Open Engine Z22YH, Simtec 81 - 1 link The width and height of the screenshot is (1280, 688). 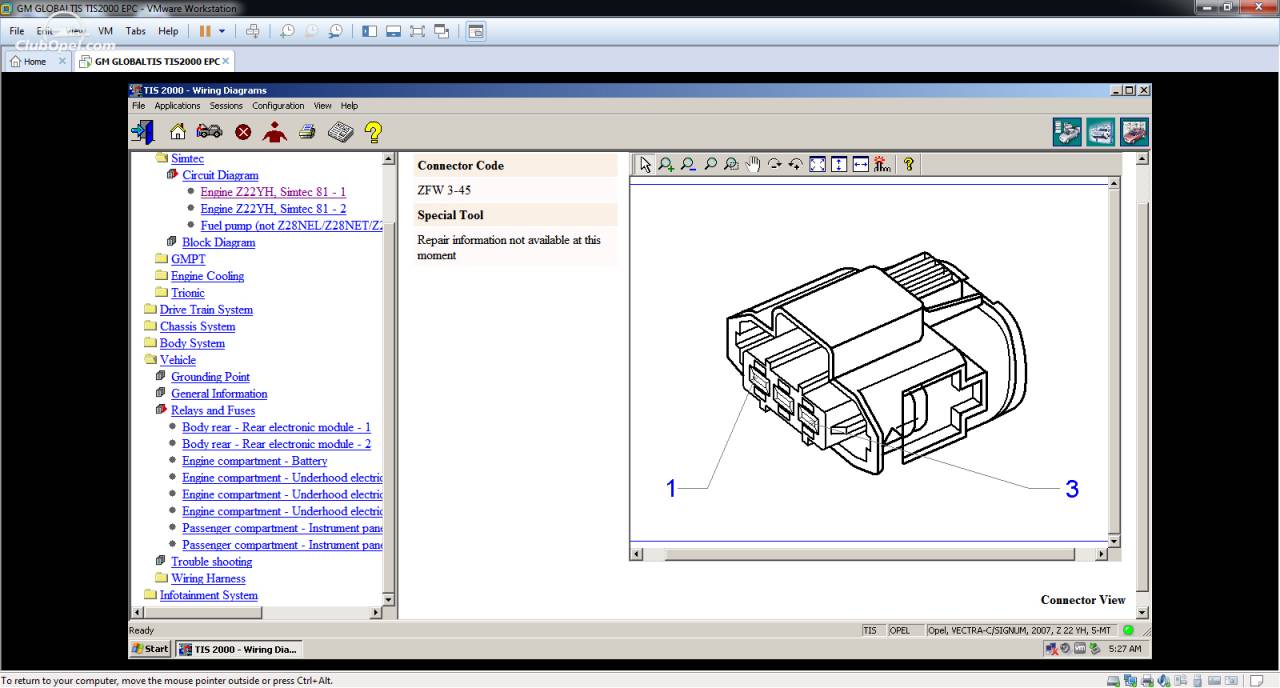pos(273,192)
